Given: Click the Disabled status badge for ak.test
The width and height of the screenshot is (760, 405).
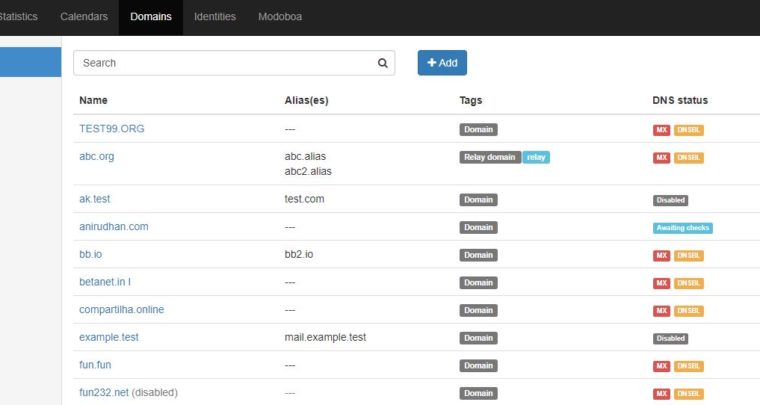Looking at the screenshot, I should (670, 200).
